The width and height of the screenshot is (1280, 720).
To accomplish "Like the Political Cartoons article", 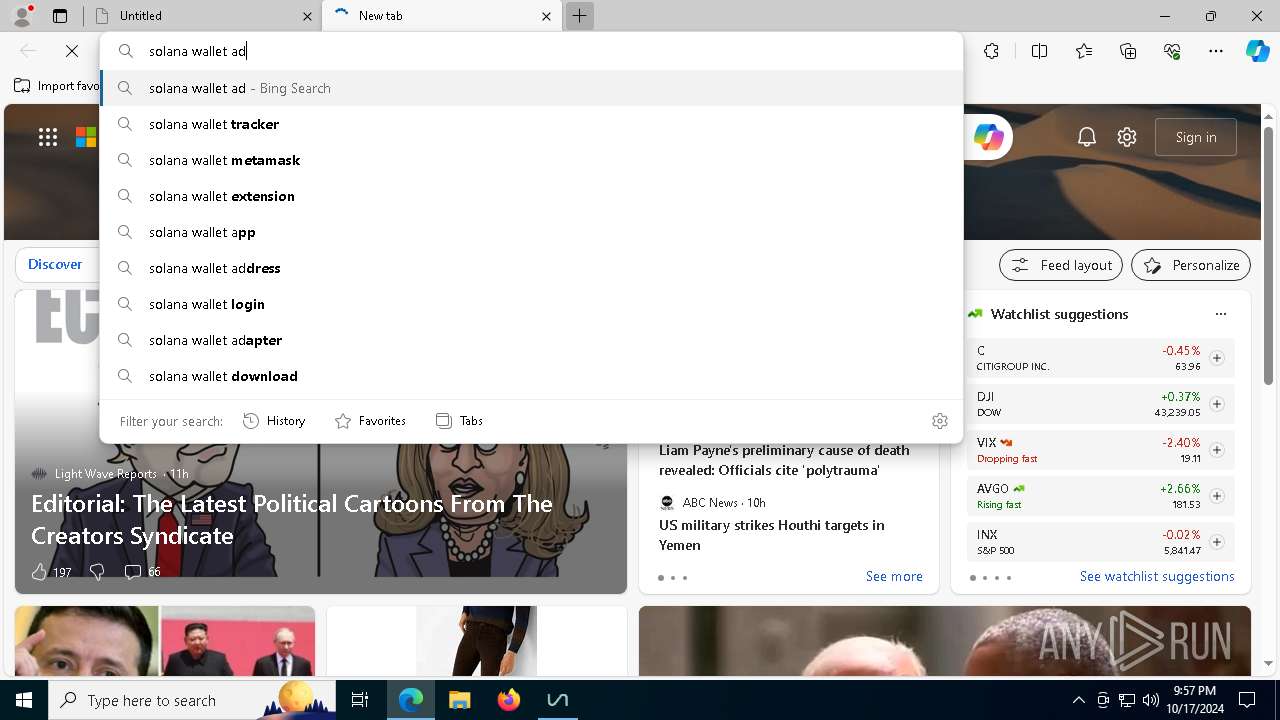I will (39, 572).
